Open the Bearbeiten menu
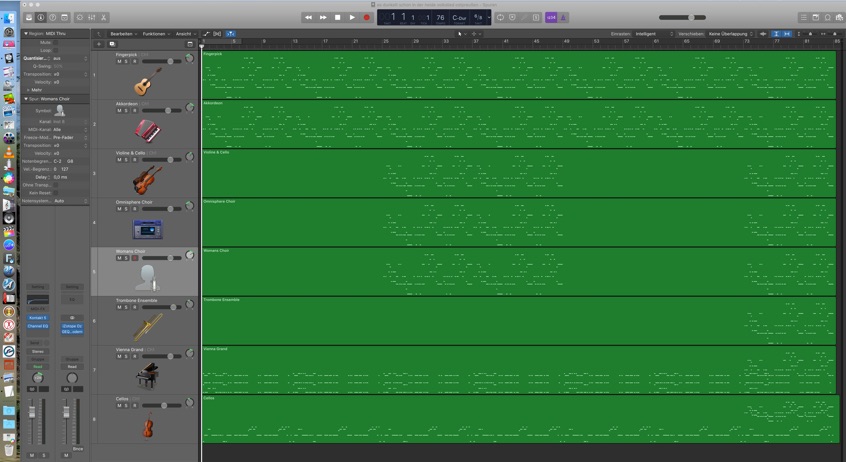The width and height of the screenshot is (846, 462). 124,33
